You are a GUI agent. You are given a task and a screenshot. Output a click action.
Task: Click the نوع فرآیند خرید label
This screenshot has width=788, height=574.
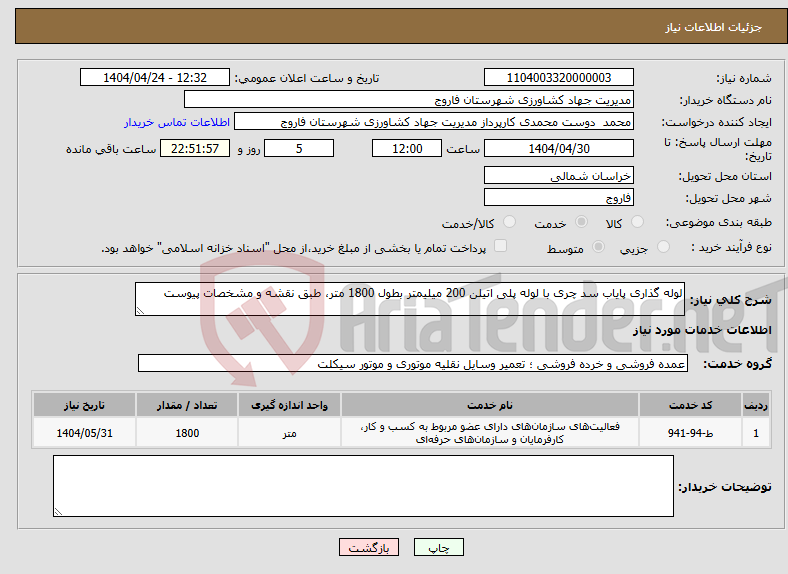pyautogui.click(x=732, y=247)
